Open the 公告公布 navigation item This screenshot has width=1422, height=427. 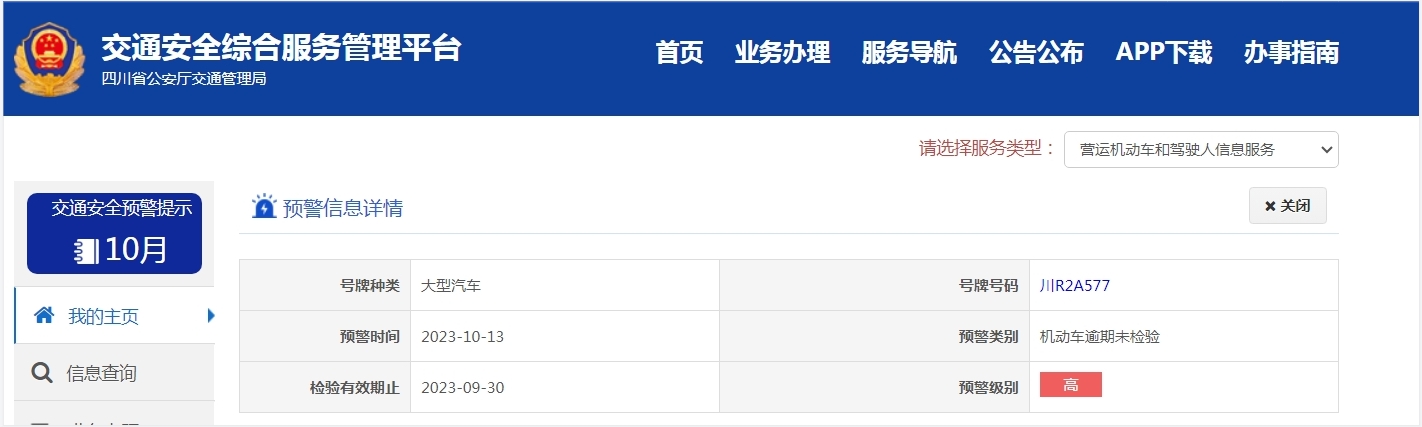point(1036,52)
